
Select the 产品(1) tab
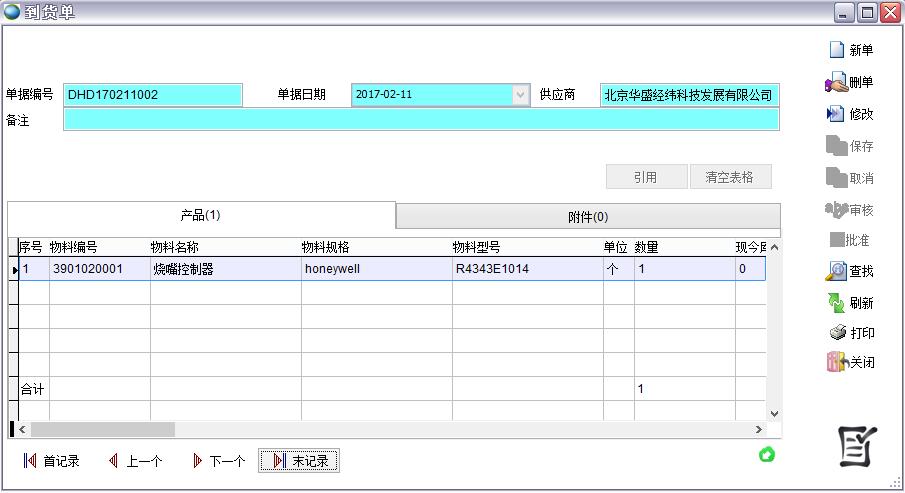point(200,215)
